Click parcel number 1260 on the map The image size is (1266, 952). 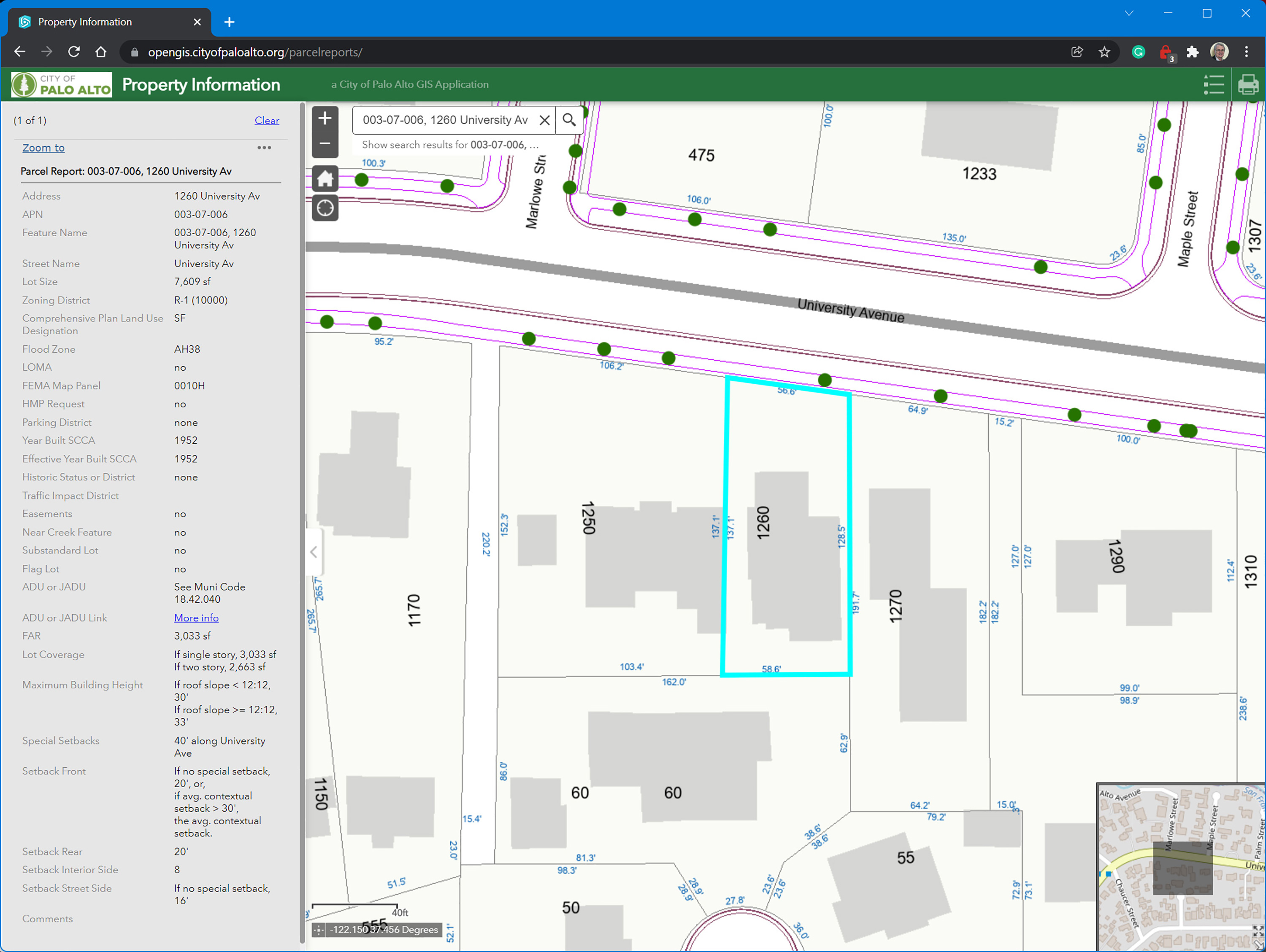(763, 522)
